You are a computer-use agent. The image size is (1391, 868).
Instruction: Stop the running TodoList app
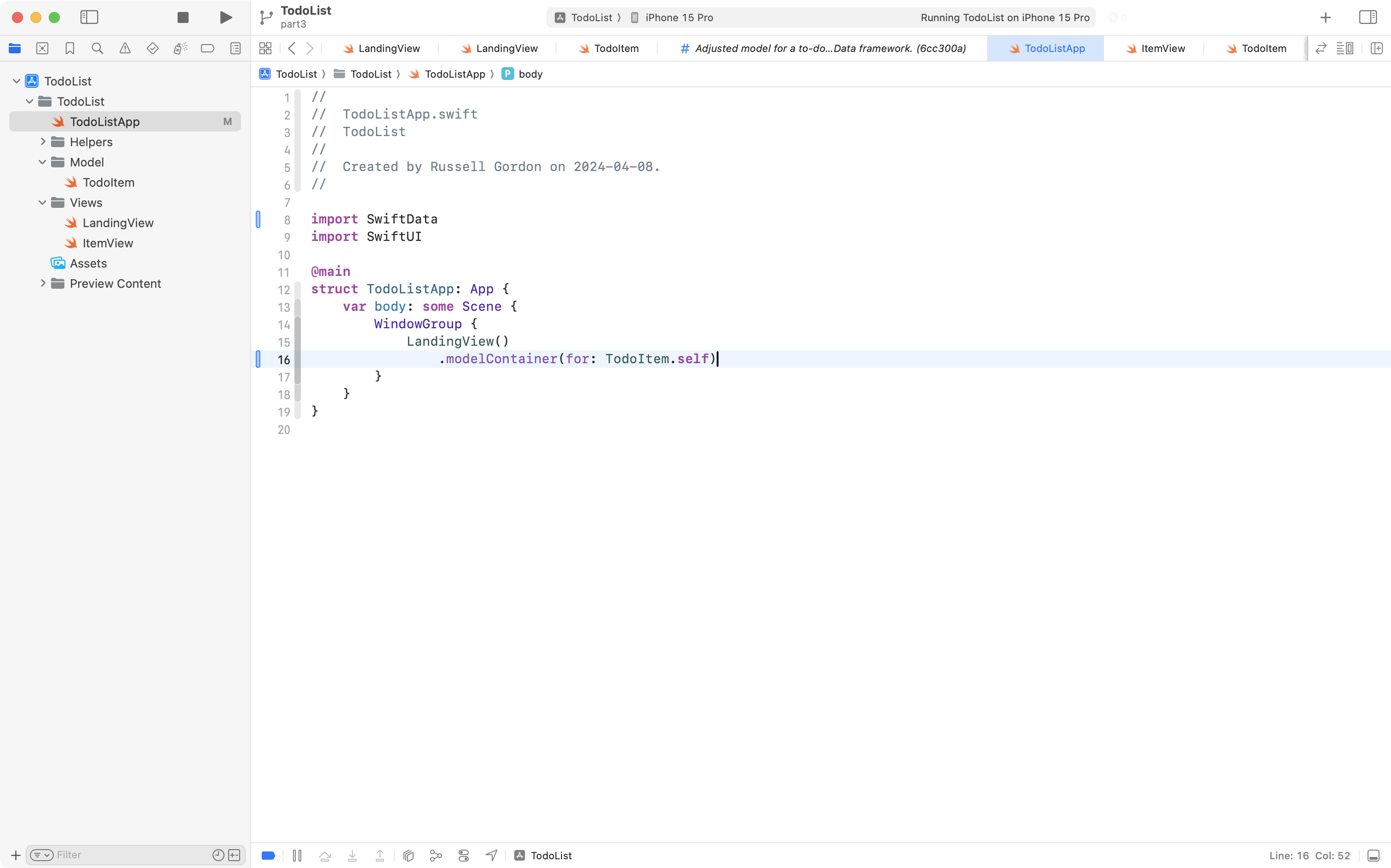(x=183, y=17)
